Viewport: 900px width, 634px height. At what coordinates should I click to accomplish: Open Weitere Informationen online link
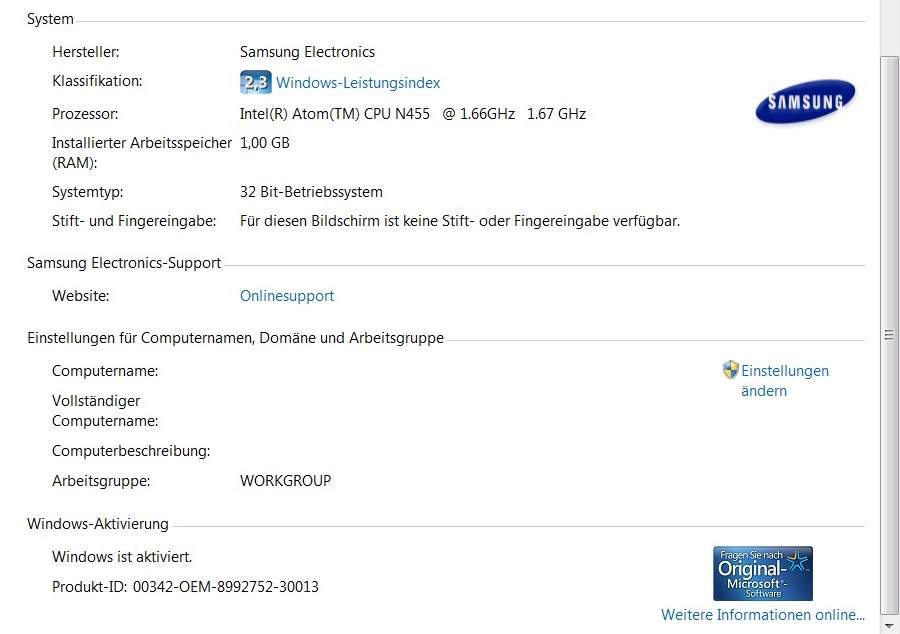point(762,614)
